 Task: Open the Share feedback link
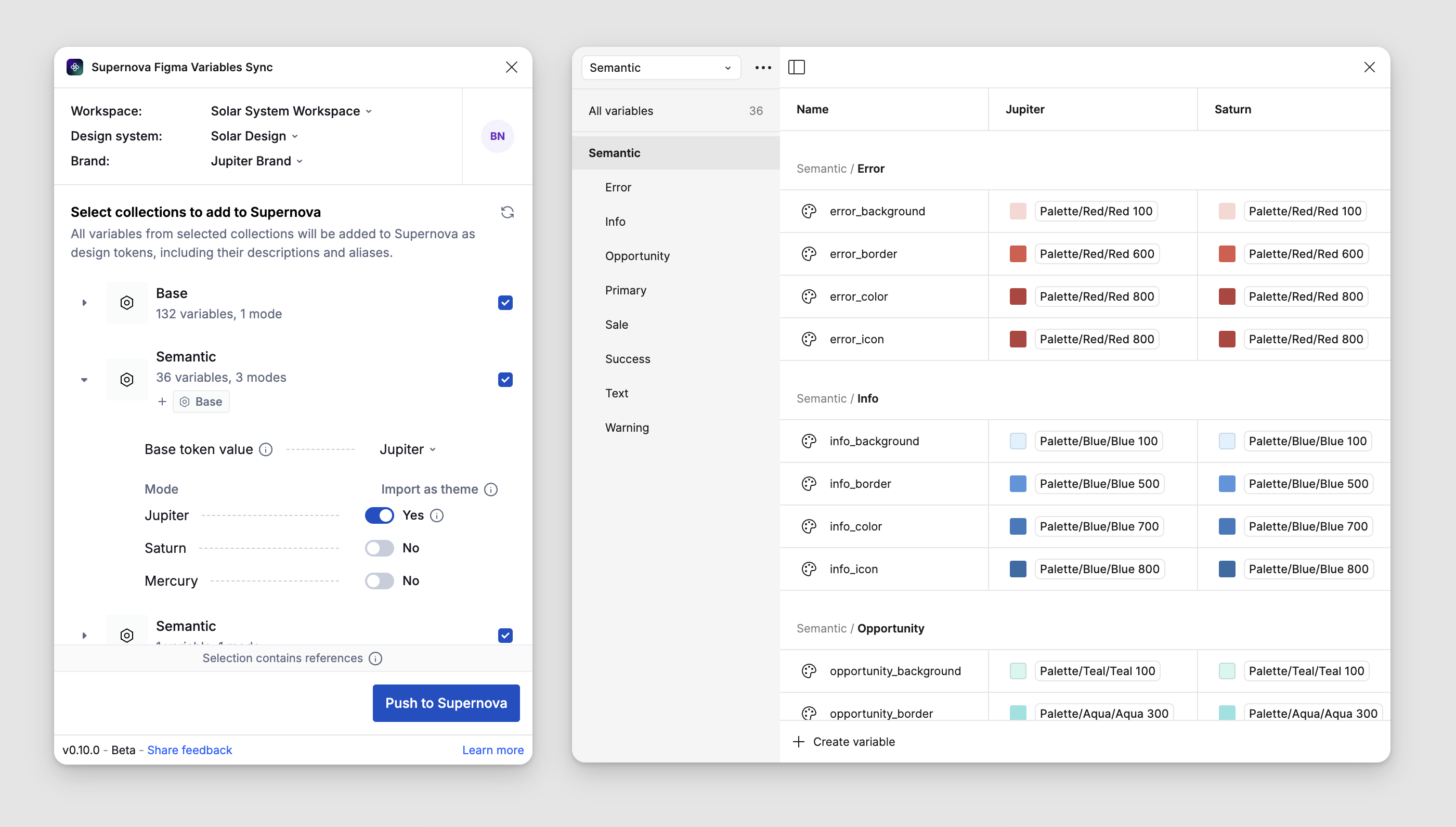190,751
